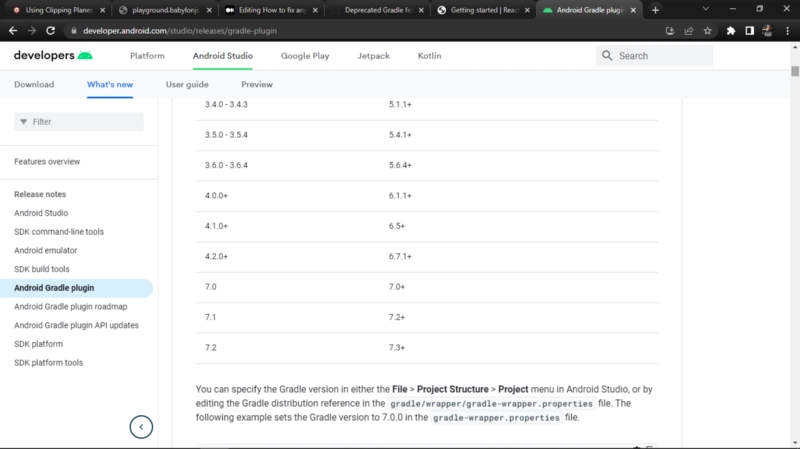Share this page via share icon
800x449 pixels.
click(689, 31)
